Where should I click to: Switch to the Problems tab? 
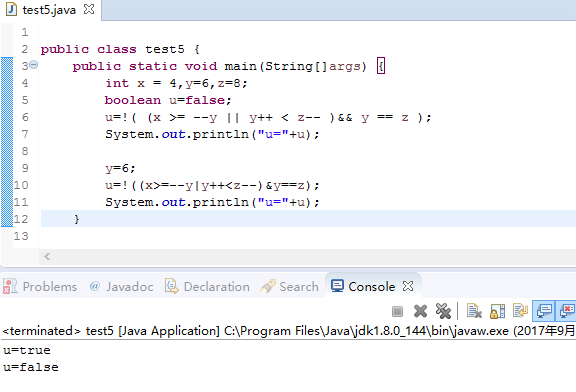pos(40,286)
